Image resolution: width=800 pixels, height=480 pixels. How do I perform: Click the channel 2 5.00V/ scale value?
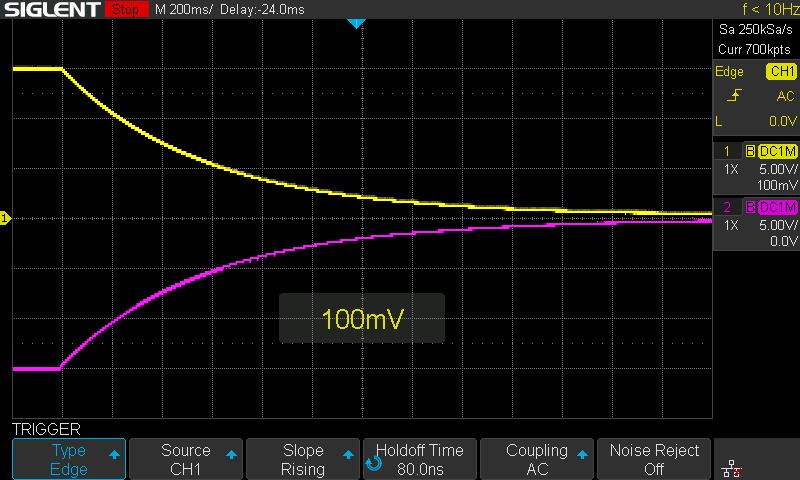[x=778, y=225]
